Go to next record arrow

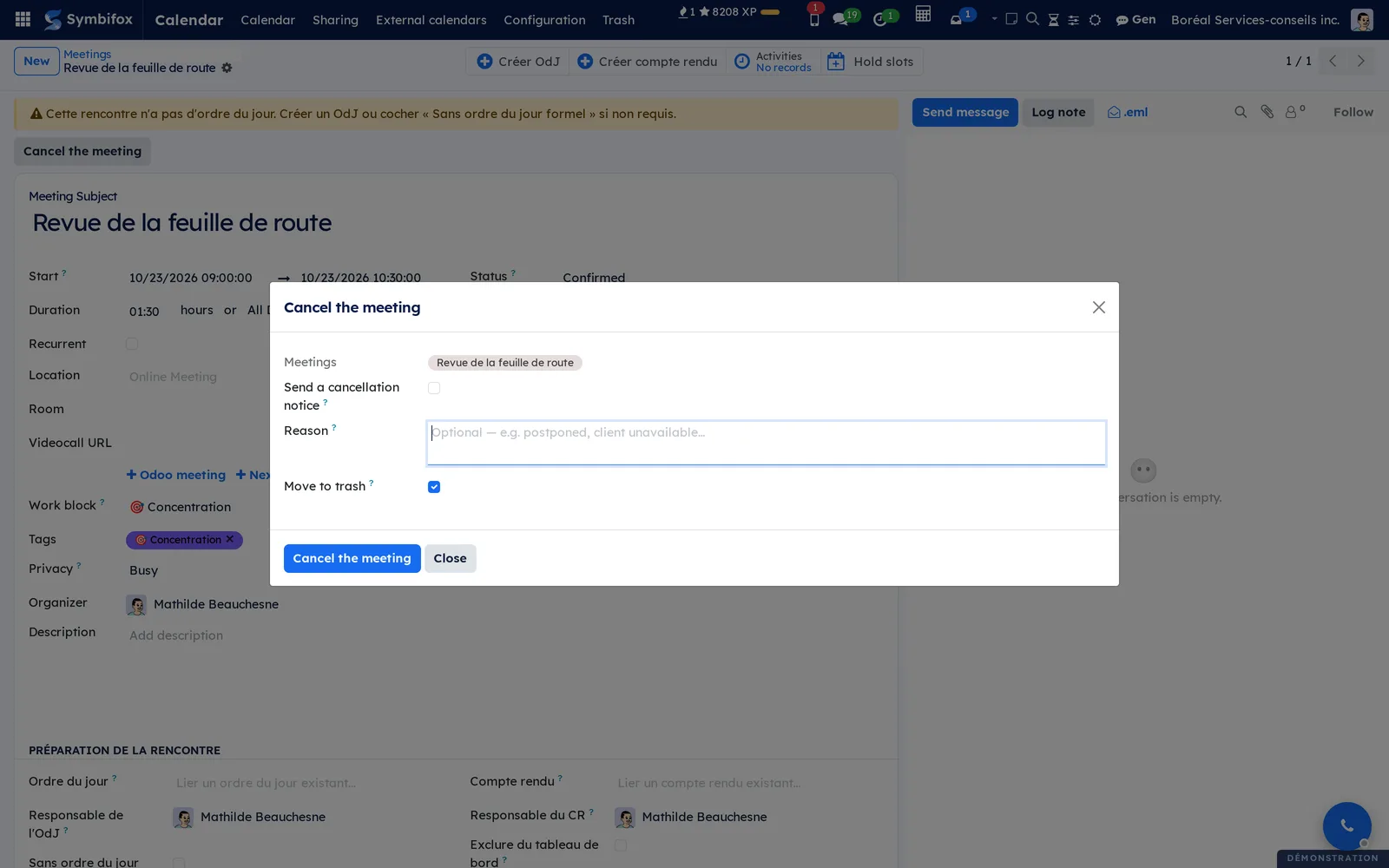click(1360, 61)
